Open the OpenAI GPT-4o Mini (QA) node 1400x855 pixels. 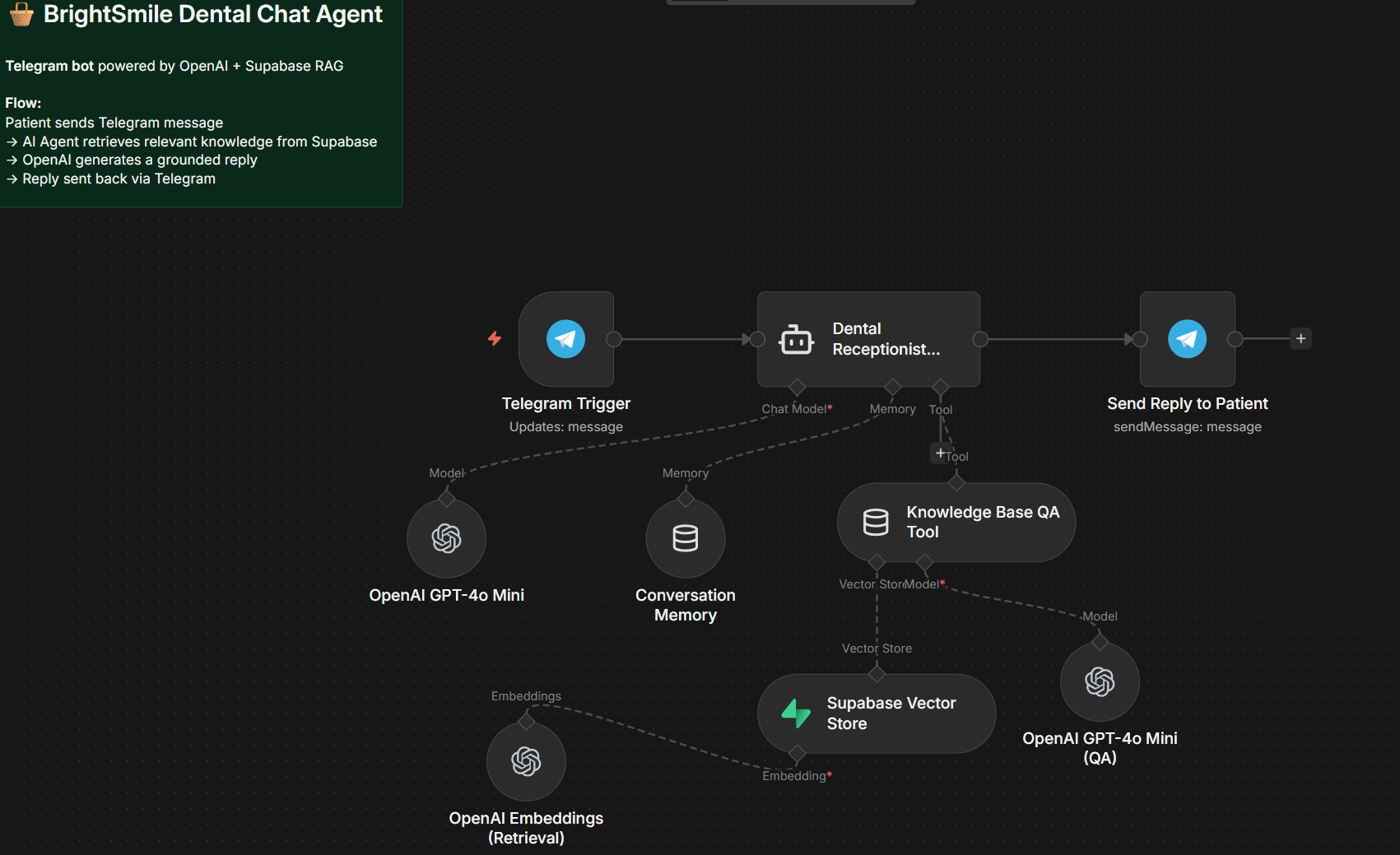pos(1100,681)
